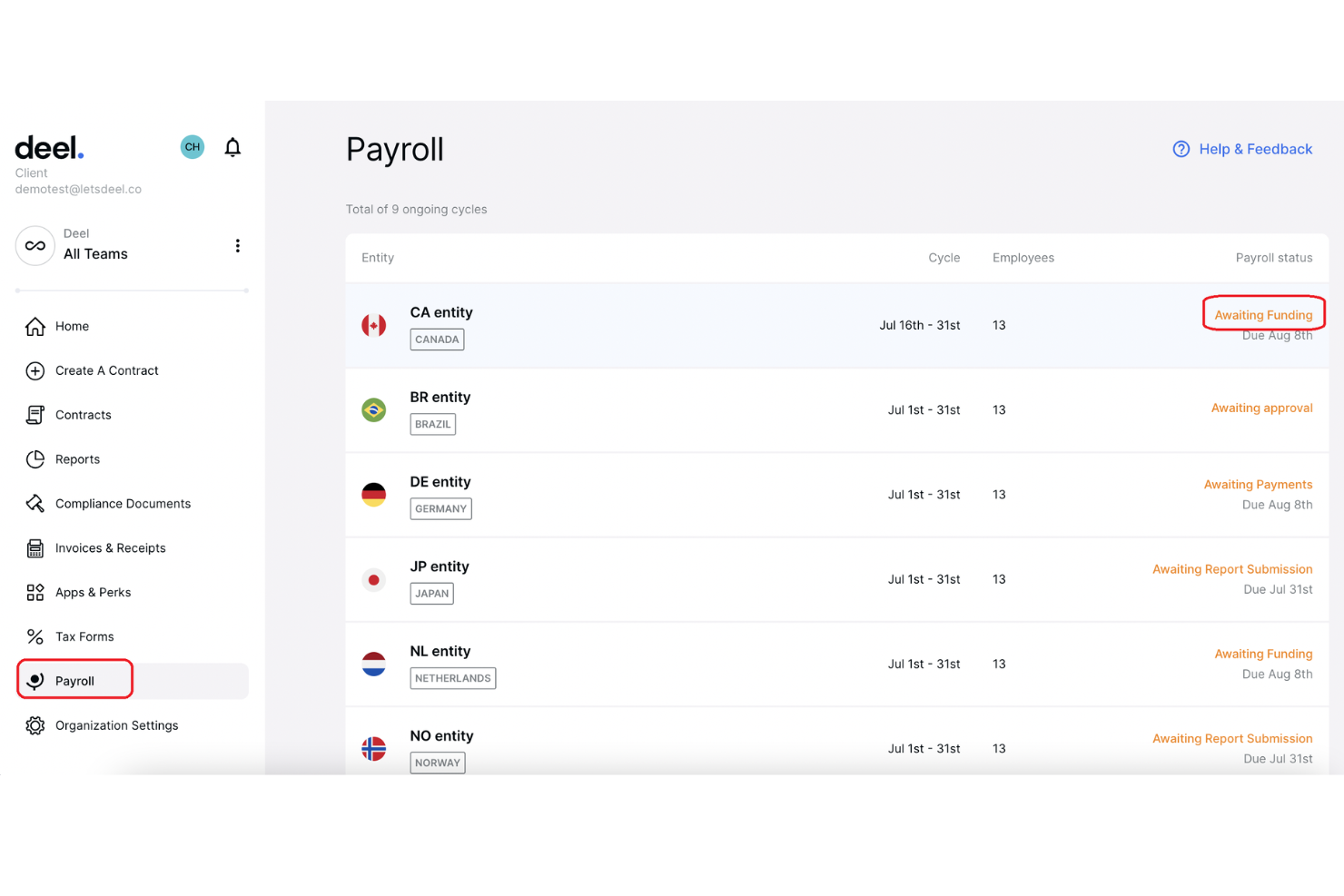This screenshot has height=896, width=1344.
Task: Click the CH profile avatar
Action: (192, 146)
